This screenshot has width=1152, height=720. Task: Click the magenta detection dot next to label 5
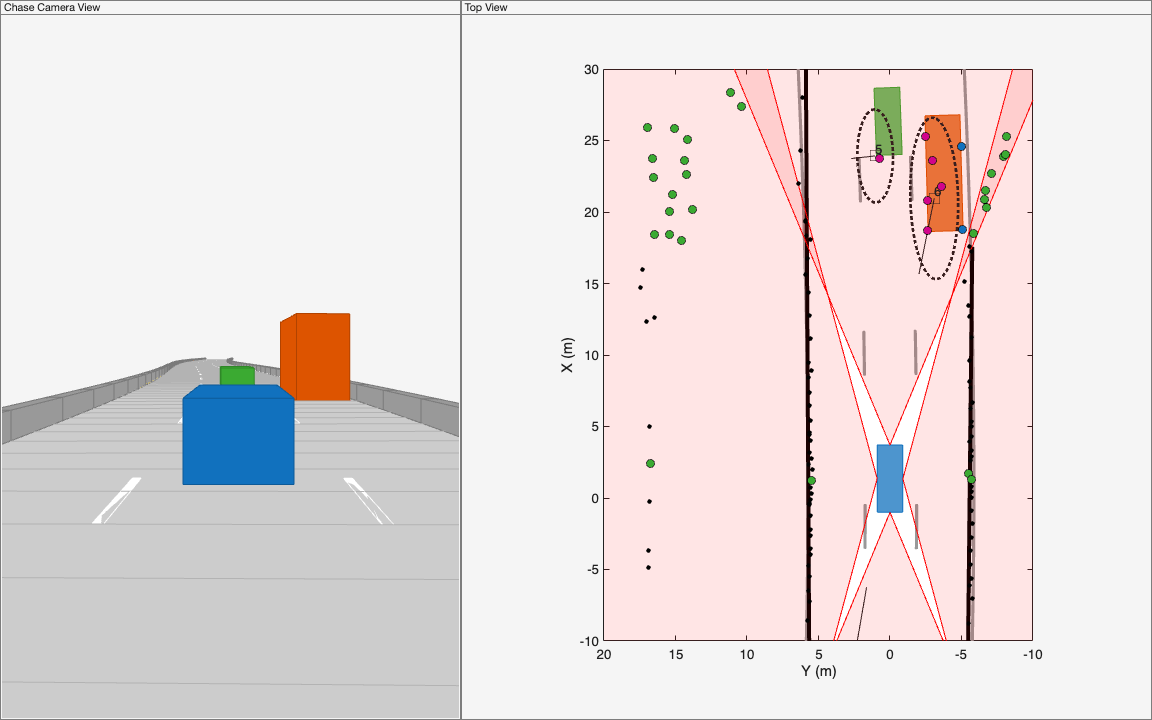coord(879,158)
